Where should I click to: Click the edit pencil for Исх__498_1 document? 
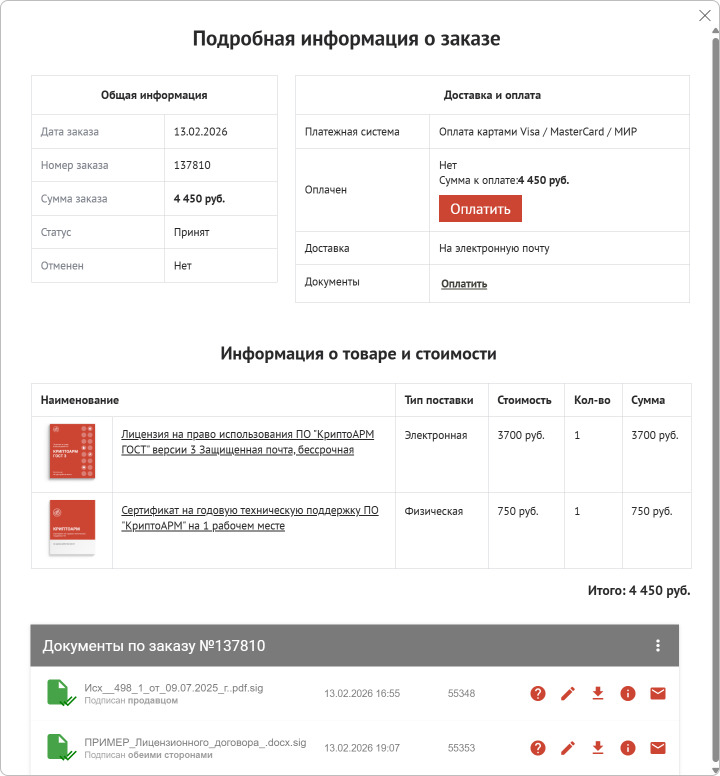point(568,693)
